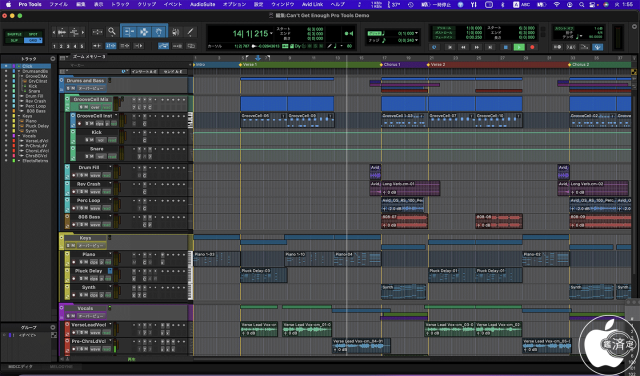640x376 pixels.
Task: Open the AudioSuite menu
Action: 202,4
